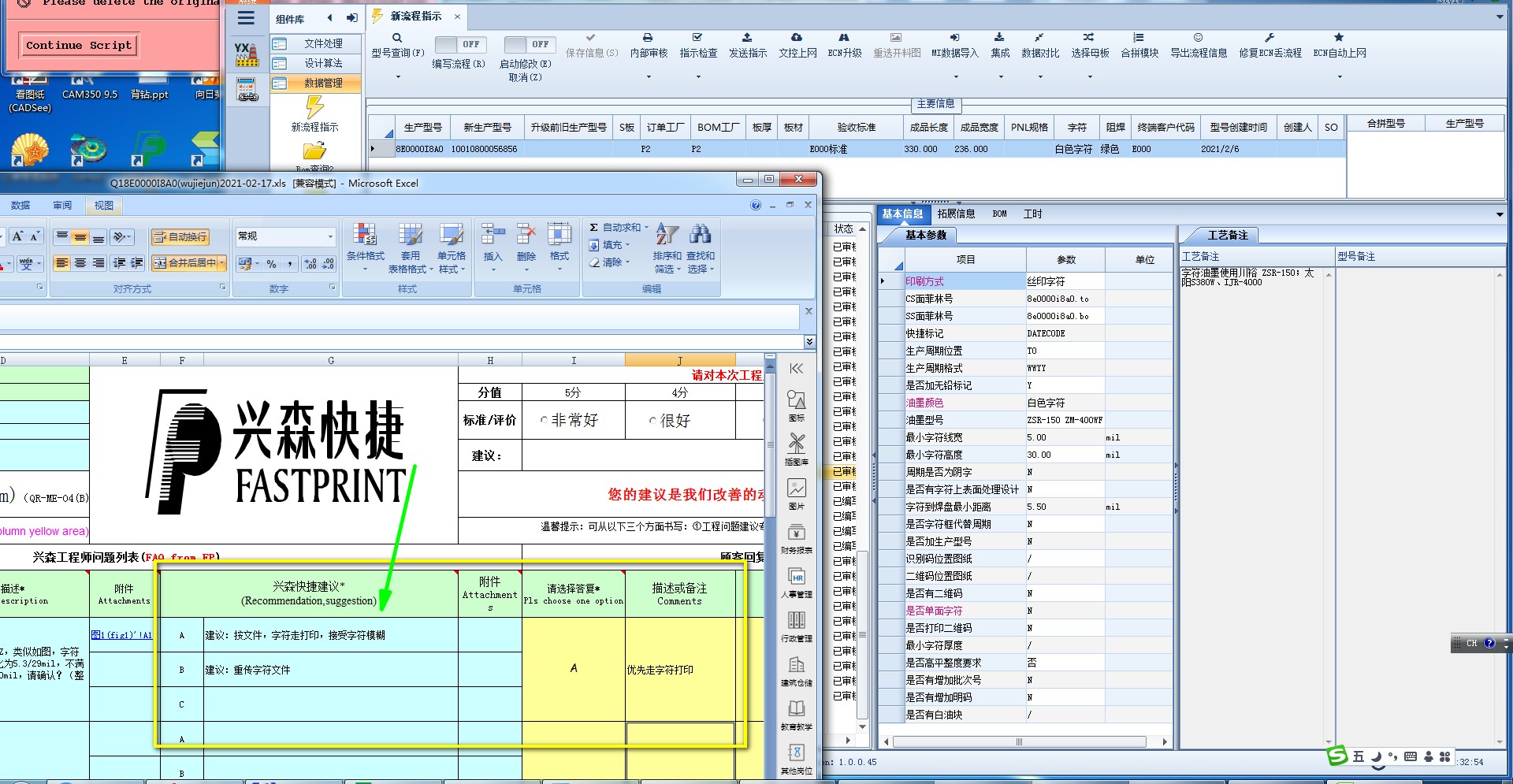Viewport: 1513px width, 784px height.
Task: Expand Excel 清除 dropdown
Action: [x=628, y=262]
